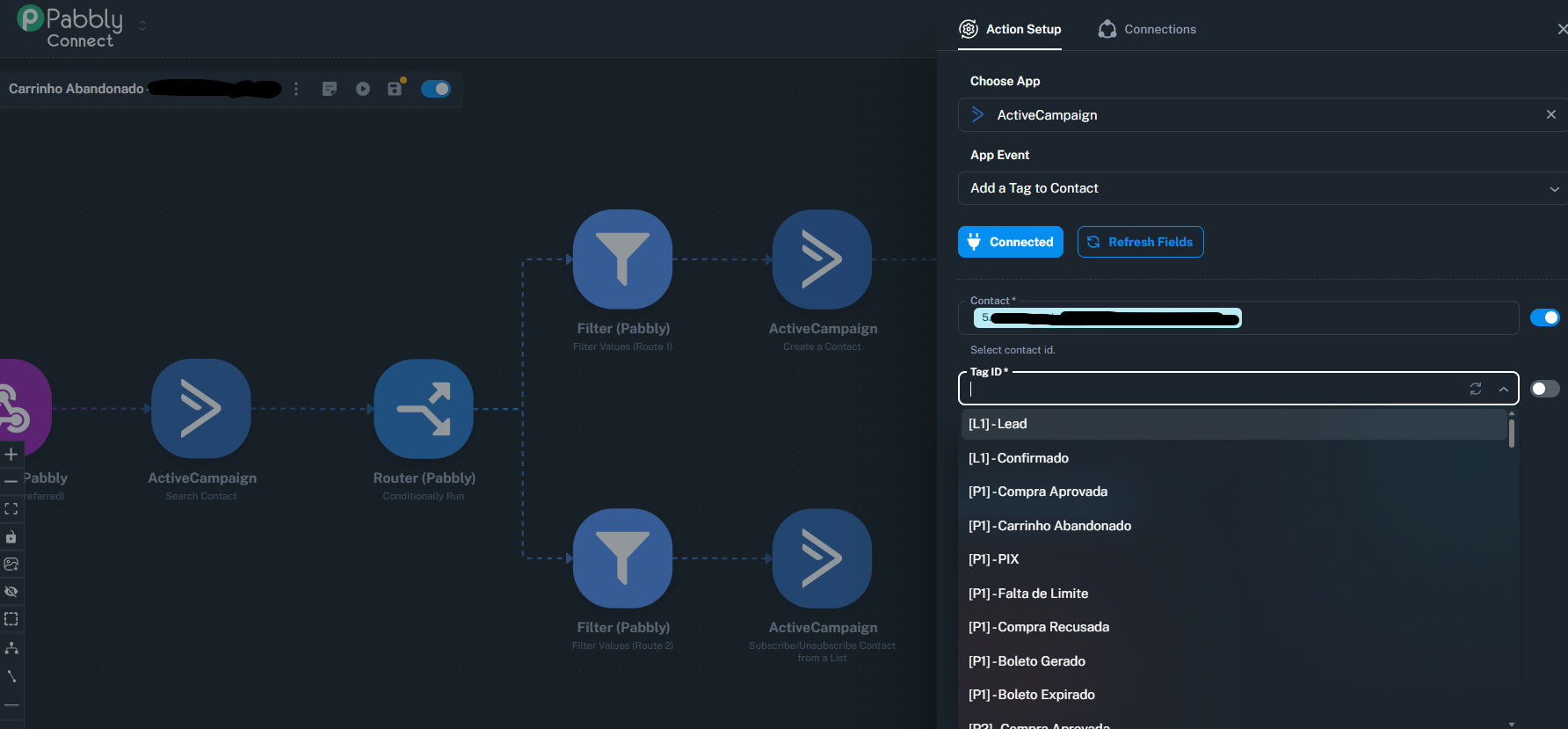Switch to the Action Setup tab
Viewport: 1568px width, 729px height.
(x=1010, y=29)
